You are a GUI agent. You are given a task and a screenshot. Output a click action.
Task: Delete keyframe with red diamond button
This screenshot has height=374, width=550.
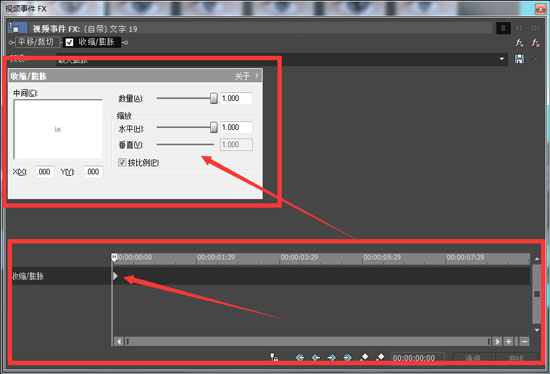pos(380,357)
